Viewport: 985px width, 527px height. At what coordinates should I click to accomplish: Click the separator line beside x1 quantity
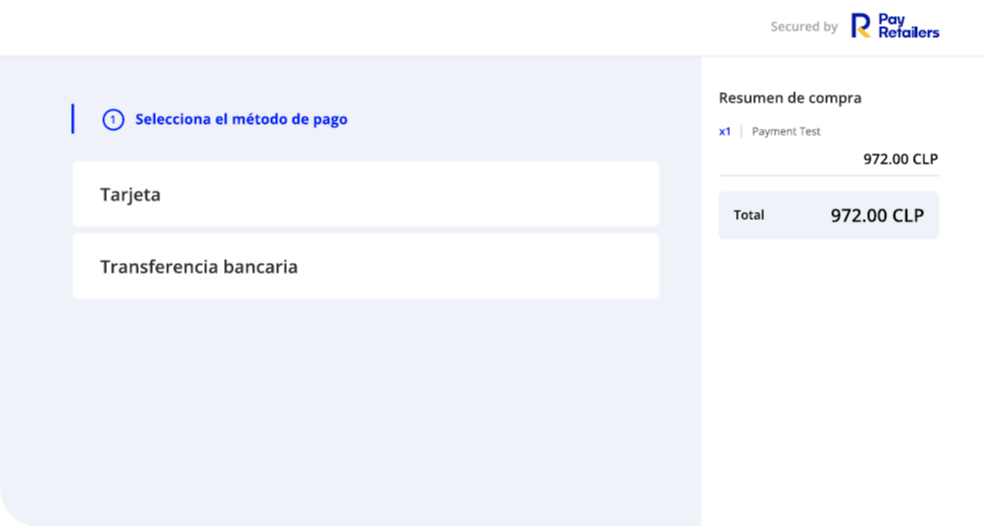pos(741,131)
